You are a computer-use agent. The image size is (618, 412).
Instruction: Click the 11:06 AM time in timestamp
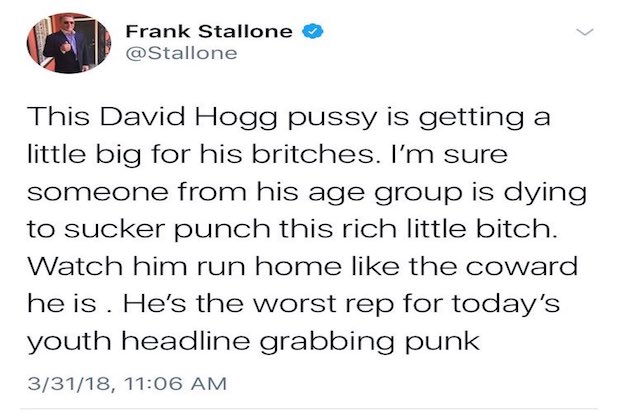[x=175, y=384]
